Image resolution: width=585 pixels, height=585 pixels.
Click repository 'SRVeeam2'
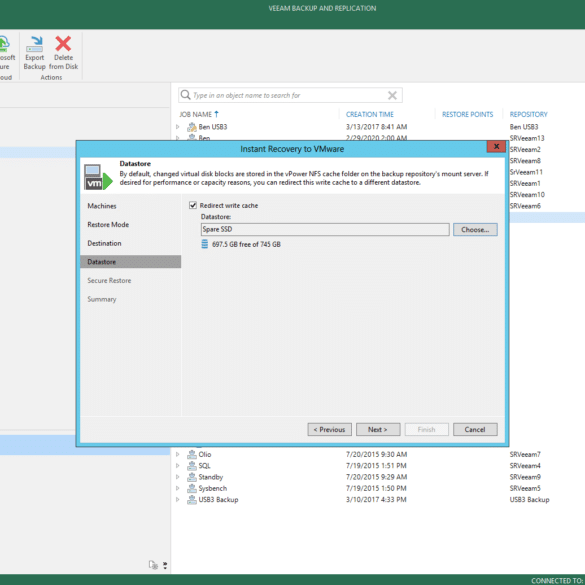[x=525, y=149]
